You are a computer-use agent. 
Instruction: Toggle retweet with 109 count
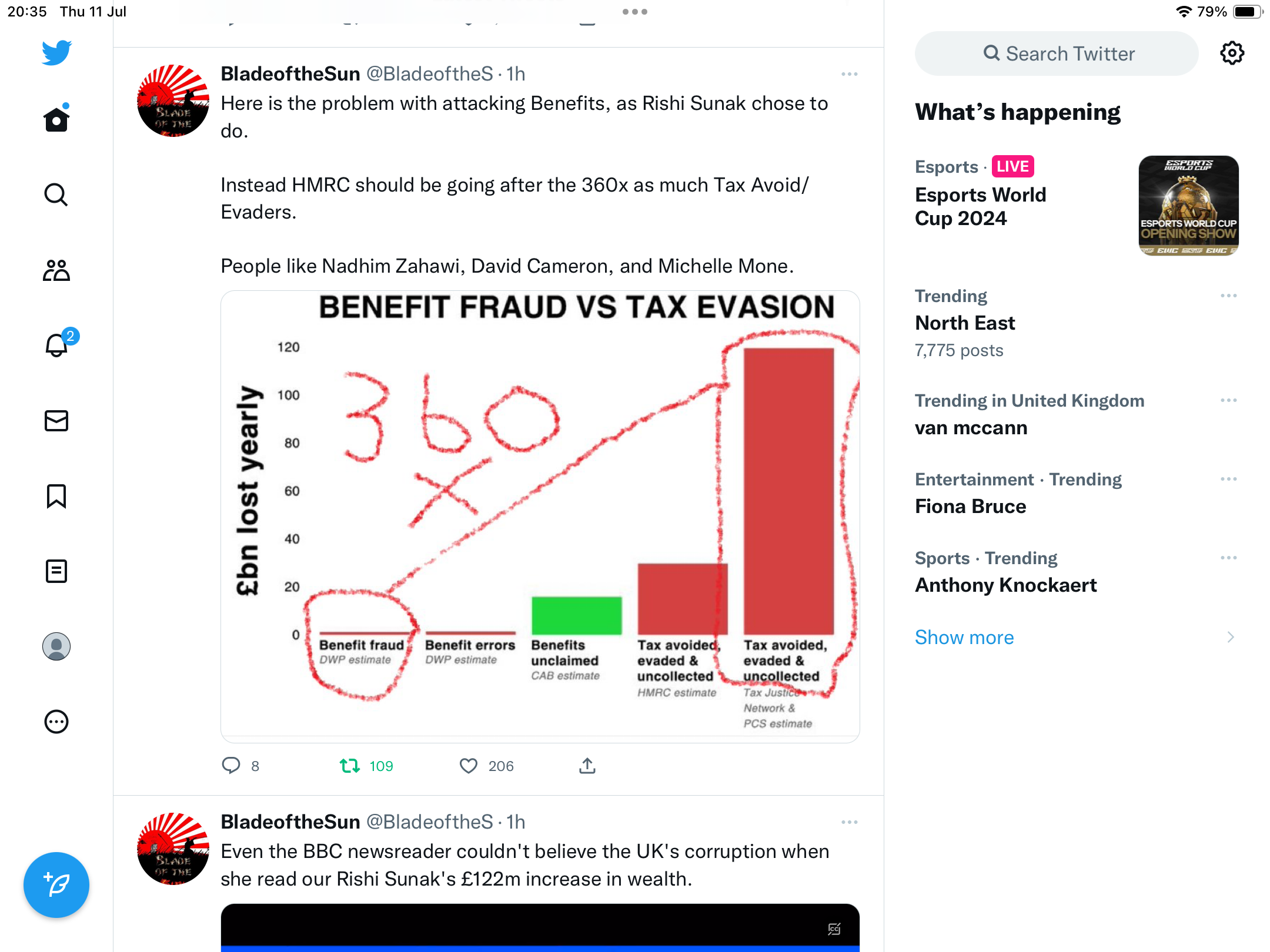tap(366, 766)
